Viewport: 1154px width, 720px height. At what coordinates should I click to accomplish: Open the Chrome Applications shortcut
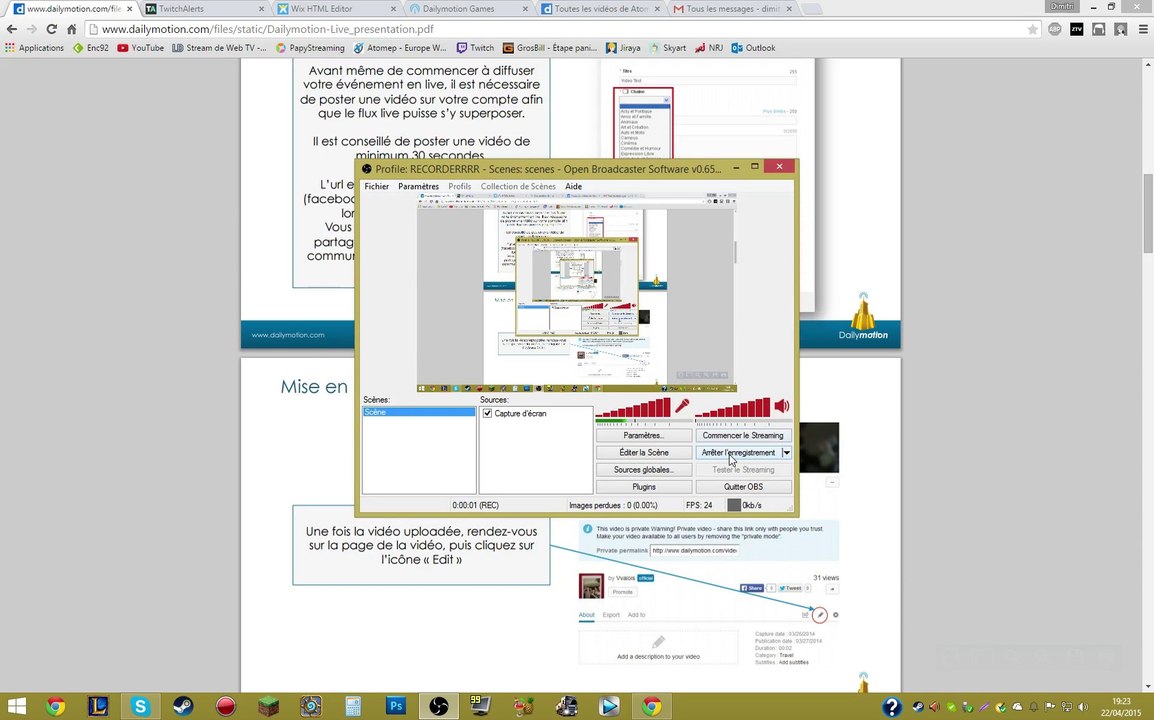point(35,48)
